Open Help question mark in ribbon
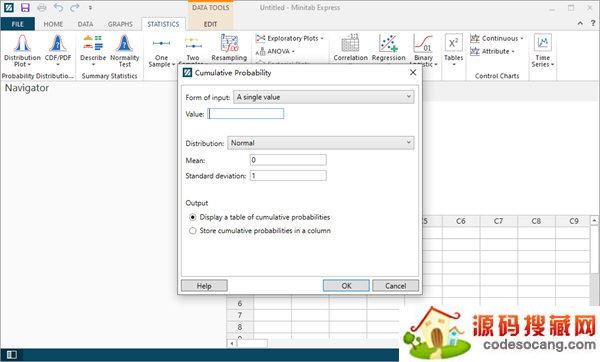600x362 pixels. pyautogui.click(x=593, y=23)
